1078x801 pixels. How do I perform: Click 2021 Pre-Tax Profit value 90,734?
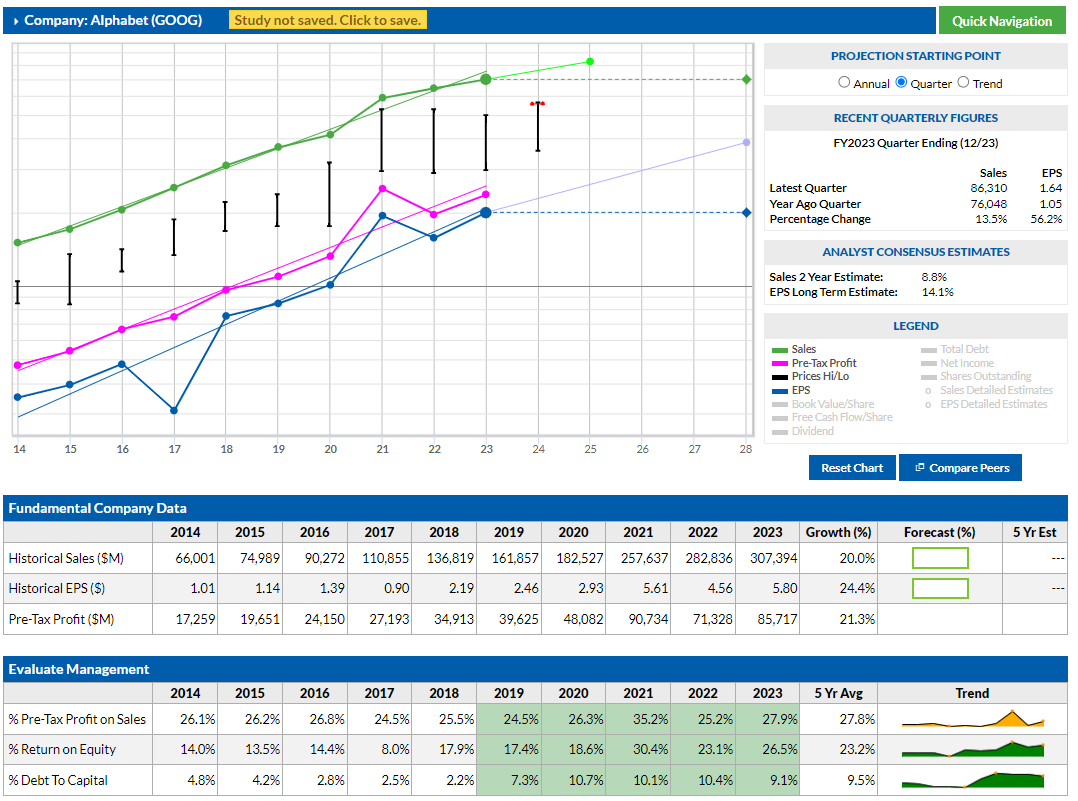648,619
